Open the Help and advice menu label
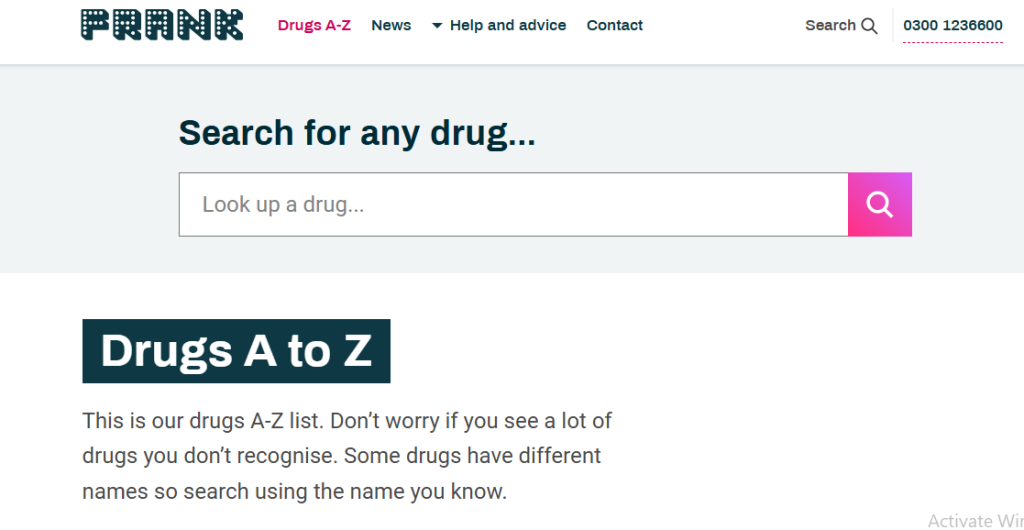The image size is (1024, 530). point(508,25)
